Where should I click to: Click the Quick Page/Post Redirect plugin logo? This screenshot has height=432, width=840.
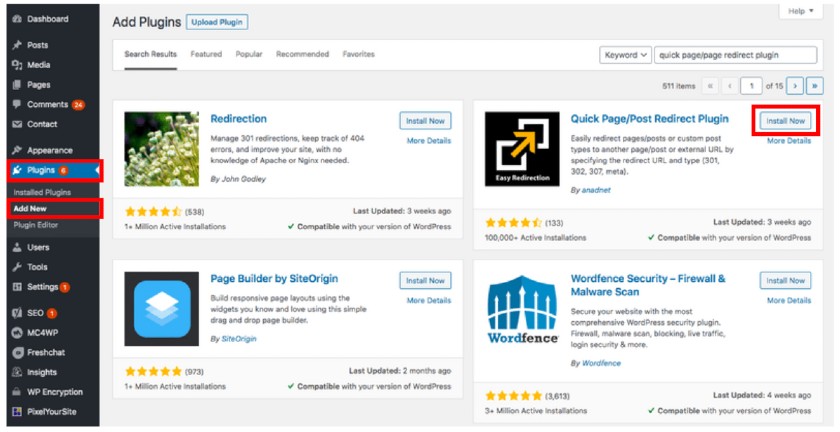pos(522,149)
